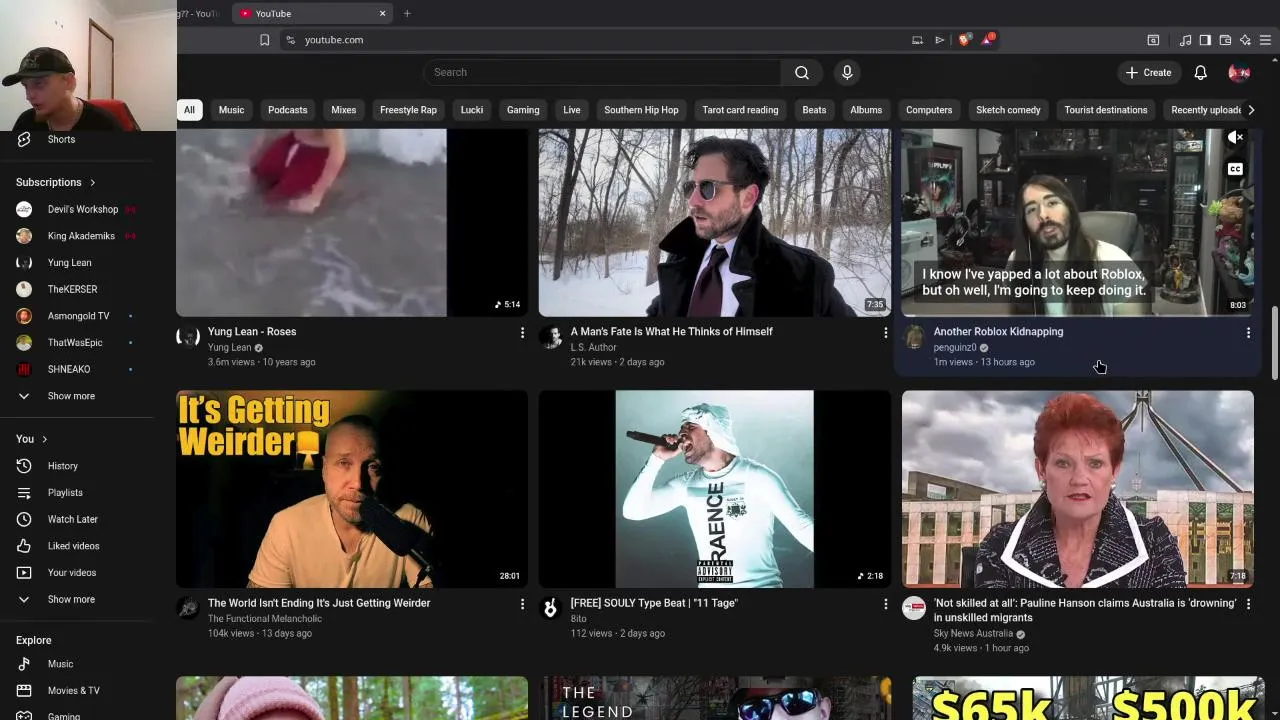The image size is (1280, 720).
Task: Open The Functional Melancholic channel link
Action: (x=265, y=619)
